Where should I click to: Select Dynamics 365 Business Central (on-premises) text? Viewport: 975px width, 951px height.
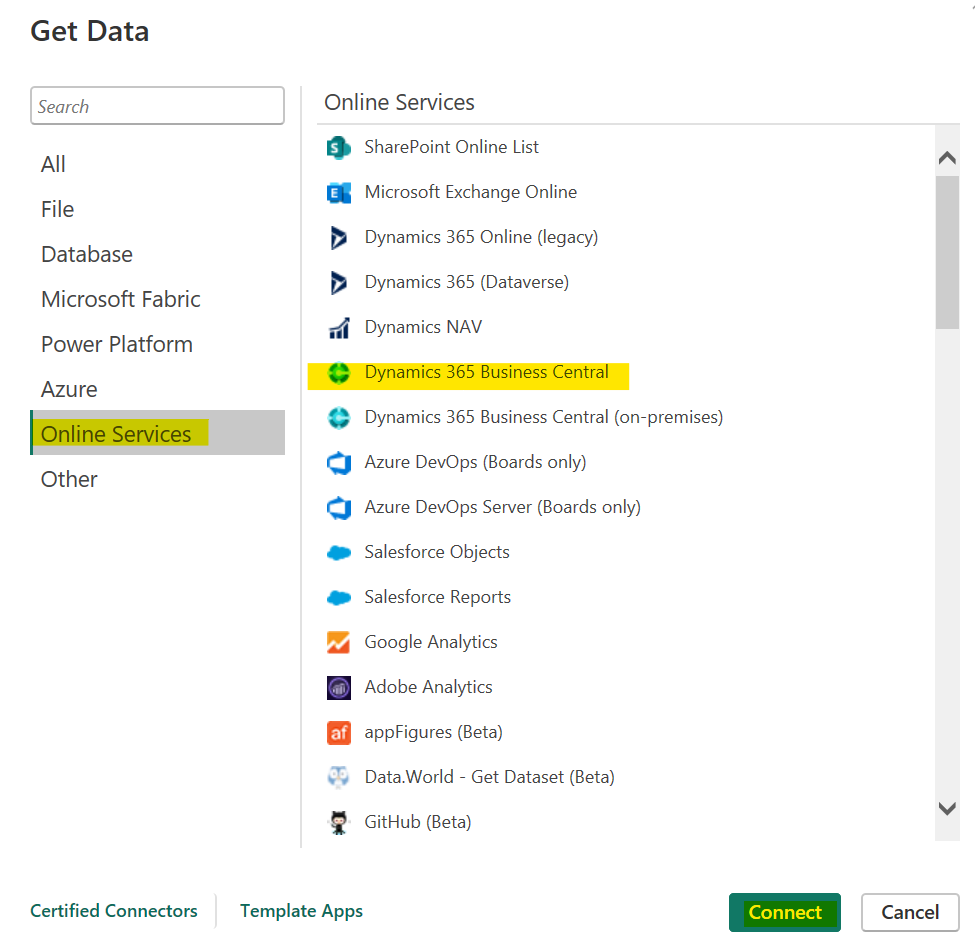click(544, 417)
